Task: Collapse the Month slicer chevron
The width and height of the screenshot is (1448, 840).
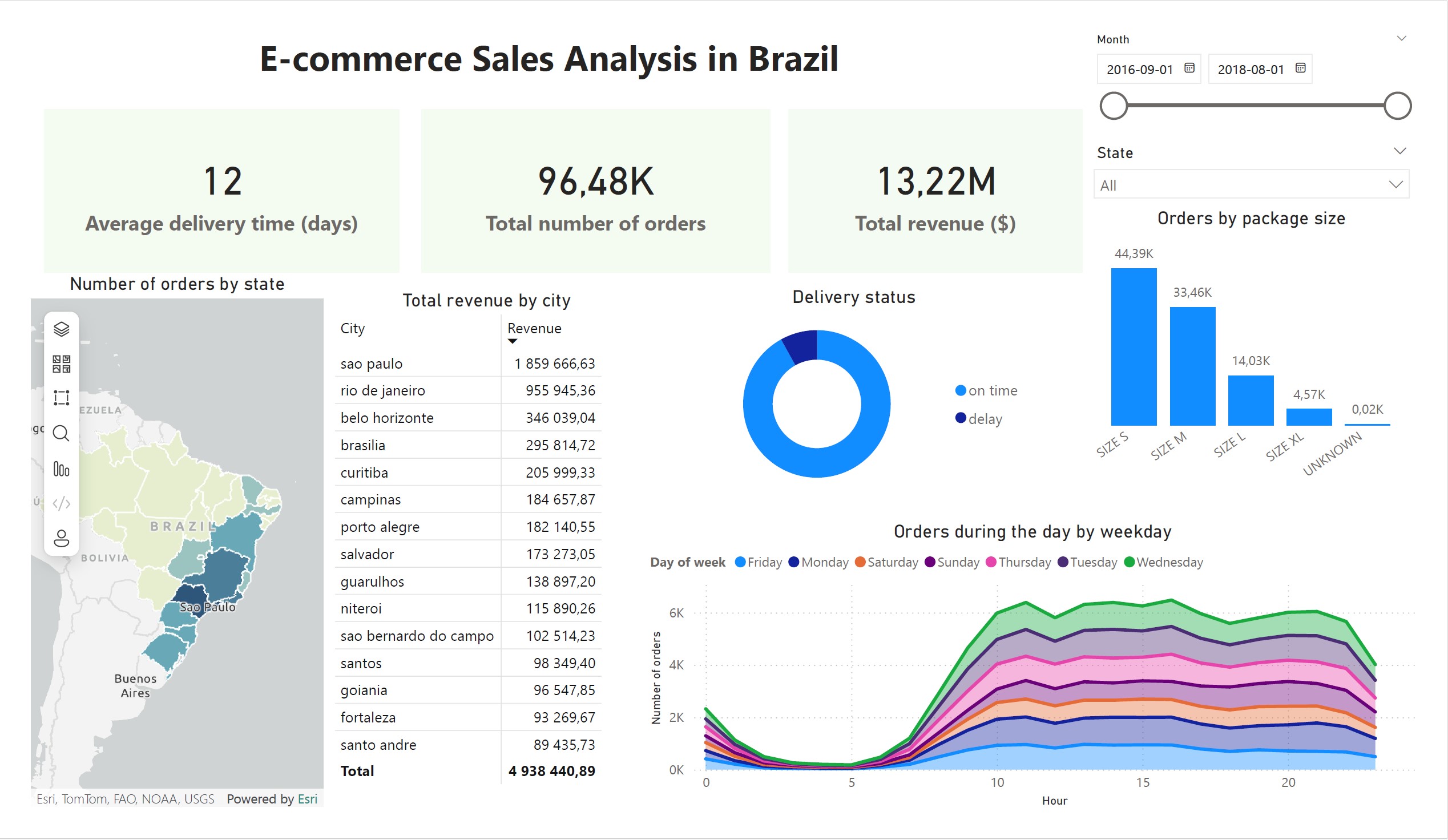Action: point(1401,38)
